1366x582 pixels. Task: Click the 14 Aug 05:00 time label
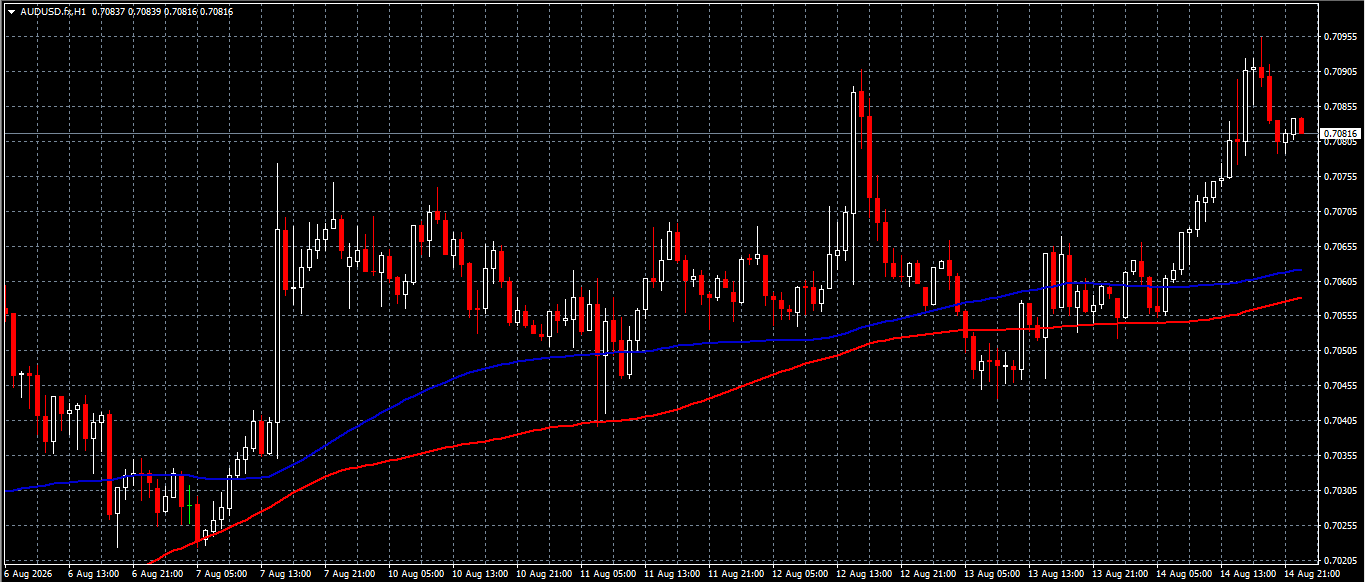coord(1182,575)
